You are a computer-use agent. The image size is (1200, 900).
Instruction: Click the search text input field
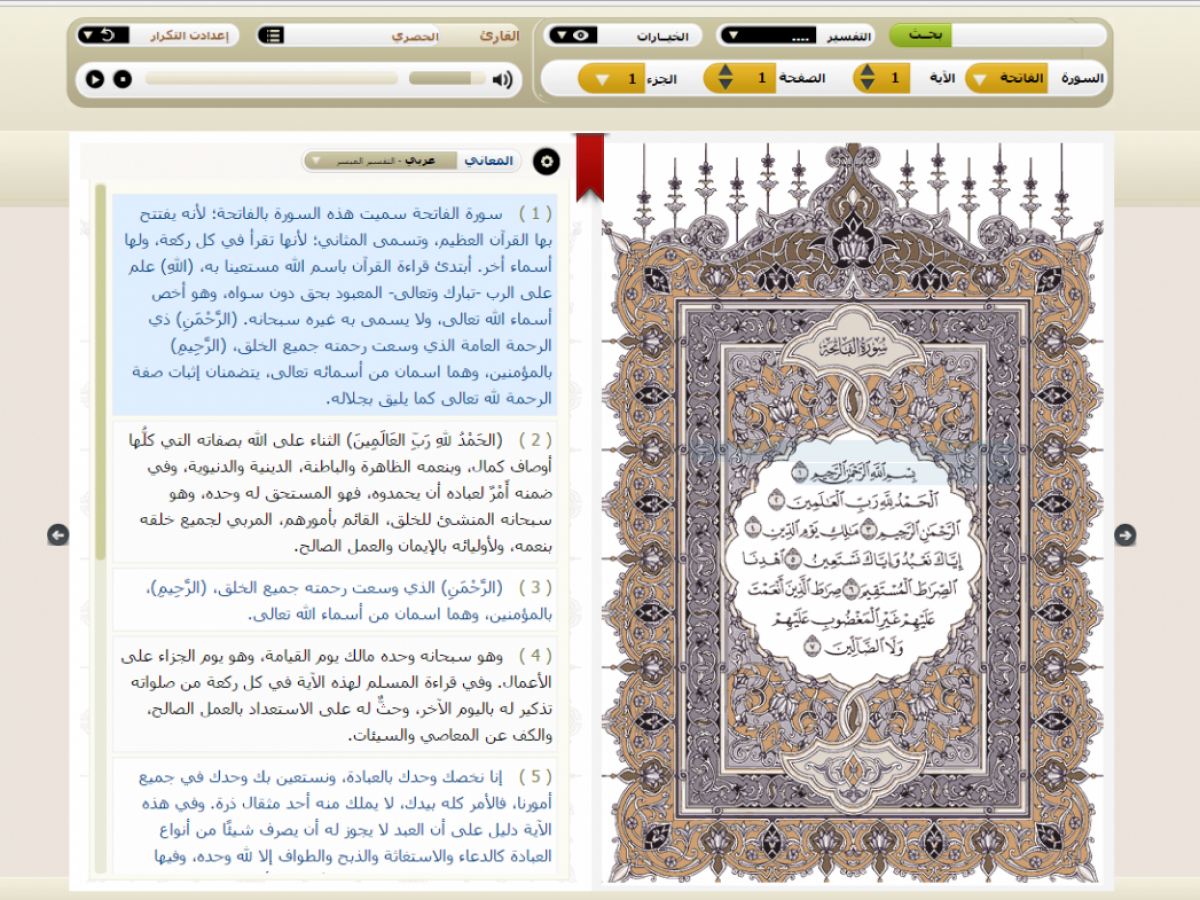point(1028,35)
